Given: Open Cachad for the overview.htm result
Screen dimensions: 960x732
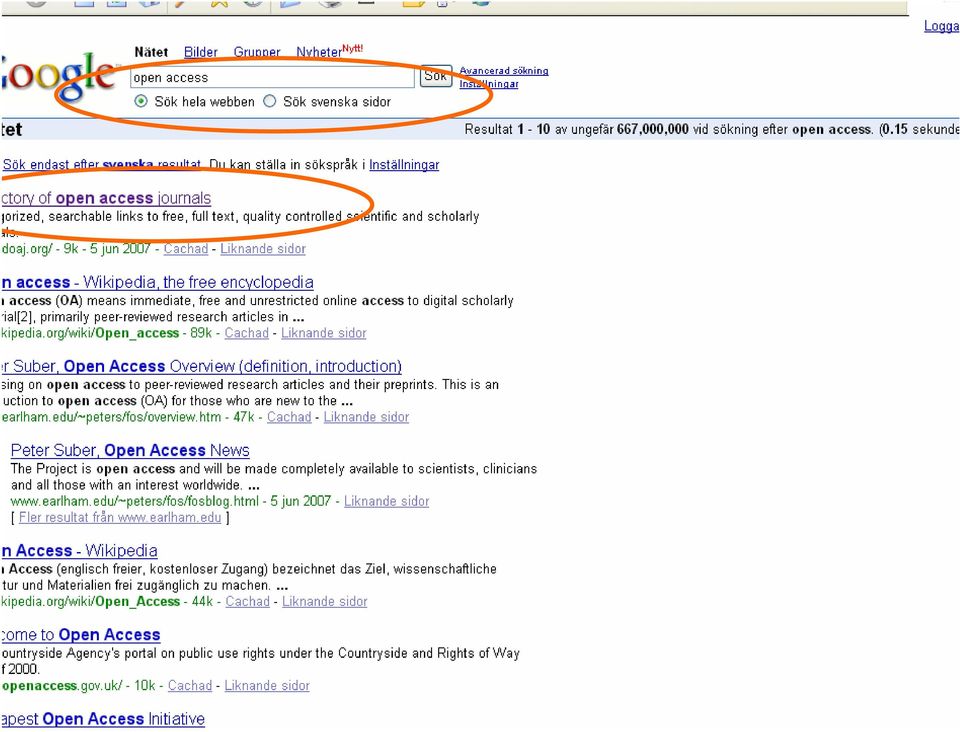Looking at the screenshot, I should pos(289,417).
